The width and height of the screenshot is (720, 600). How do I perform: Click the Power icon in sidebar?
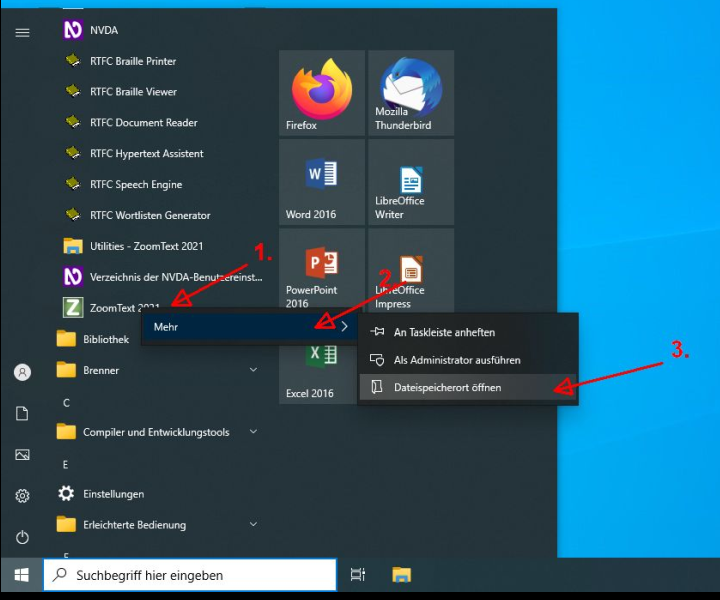pos(22,537)
